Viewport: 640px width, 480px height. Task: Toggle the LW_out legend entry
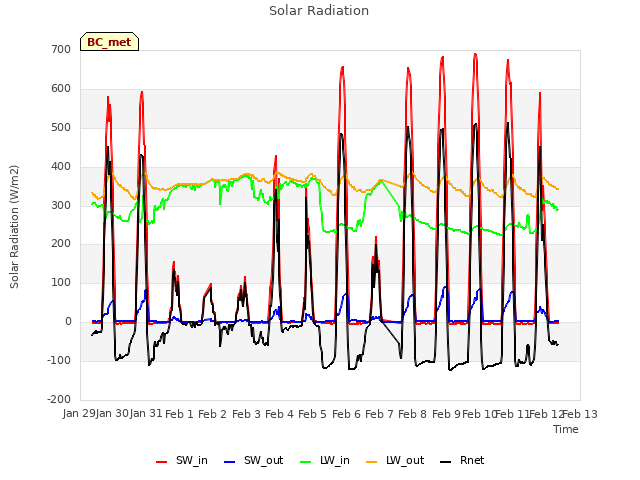395,461
